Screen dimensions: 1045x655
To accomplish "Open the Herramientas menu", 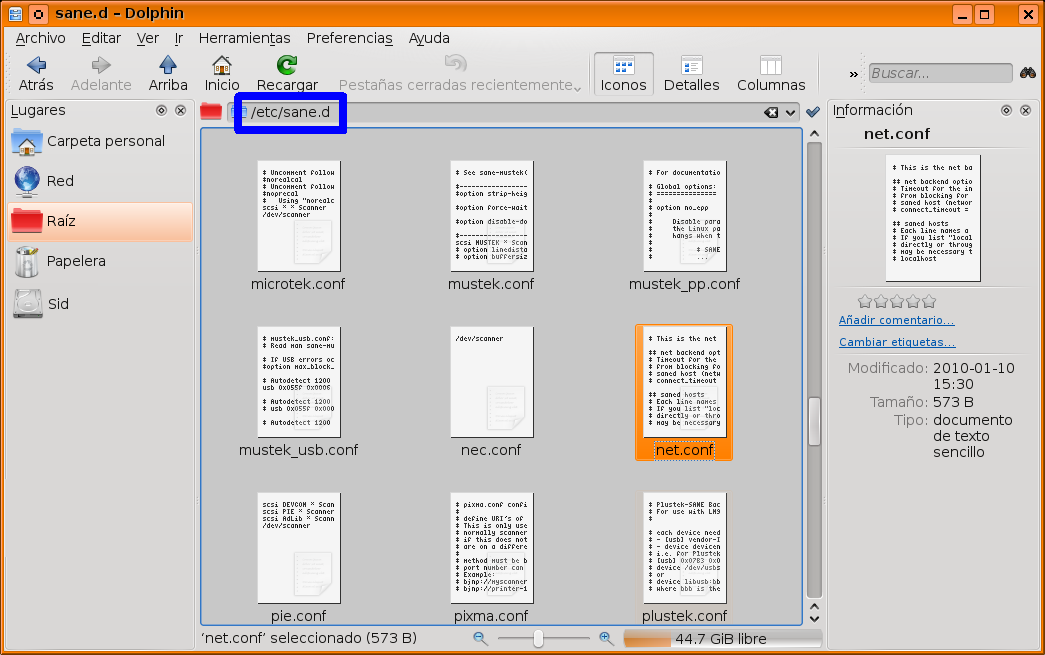I will pos(245,38).
